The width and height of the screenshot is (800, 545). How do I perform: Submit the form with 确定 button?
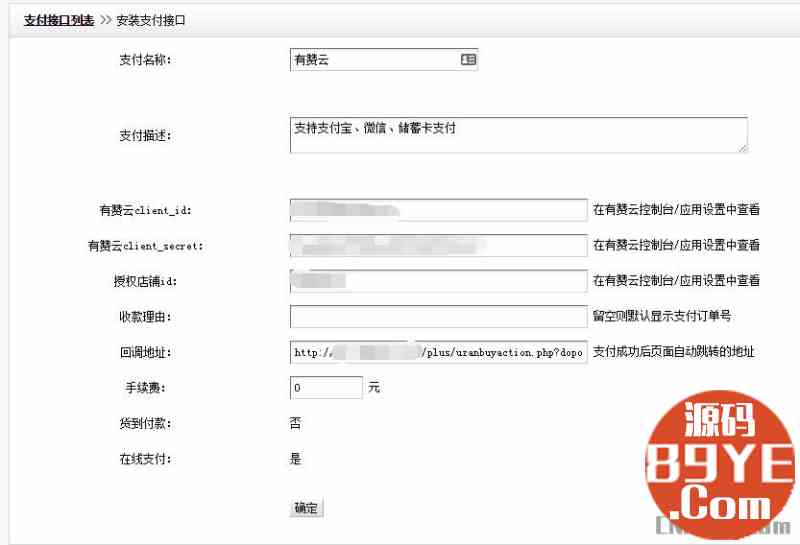click(x=306, y=508)
